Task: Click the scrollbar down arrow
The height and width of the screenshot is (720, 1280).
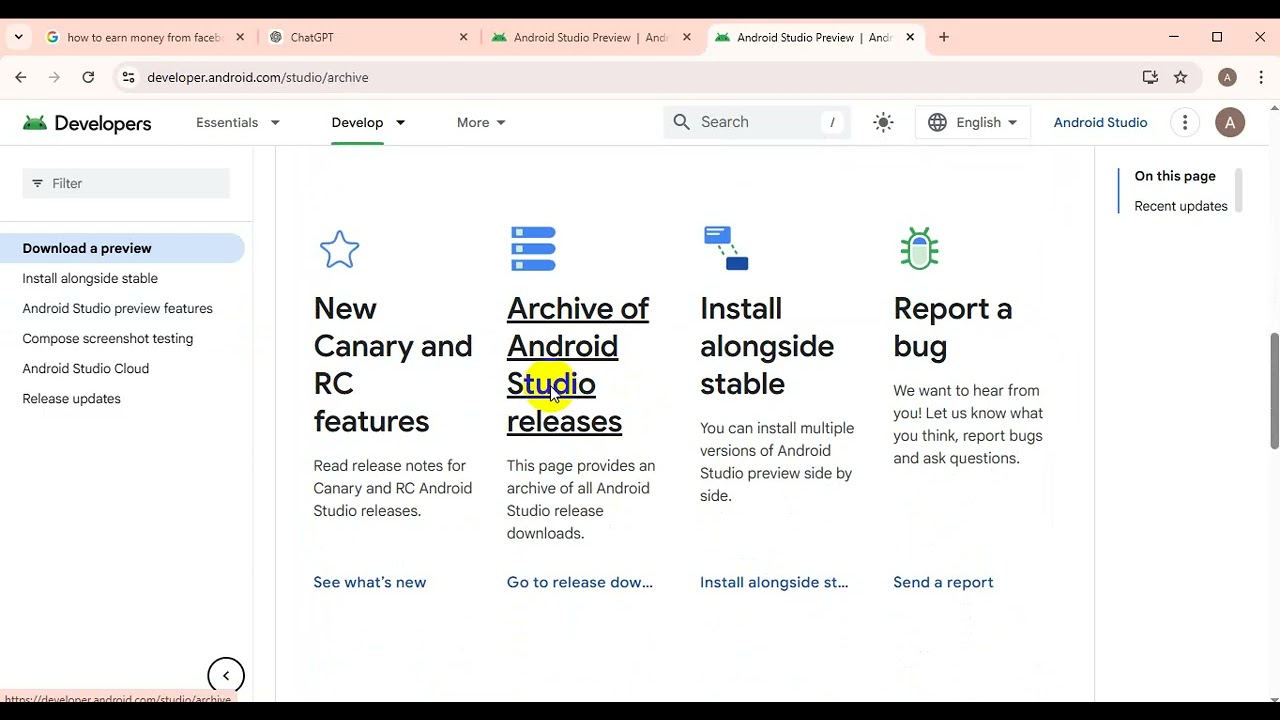Action: point(1274,700)
